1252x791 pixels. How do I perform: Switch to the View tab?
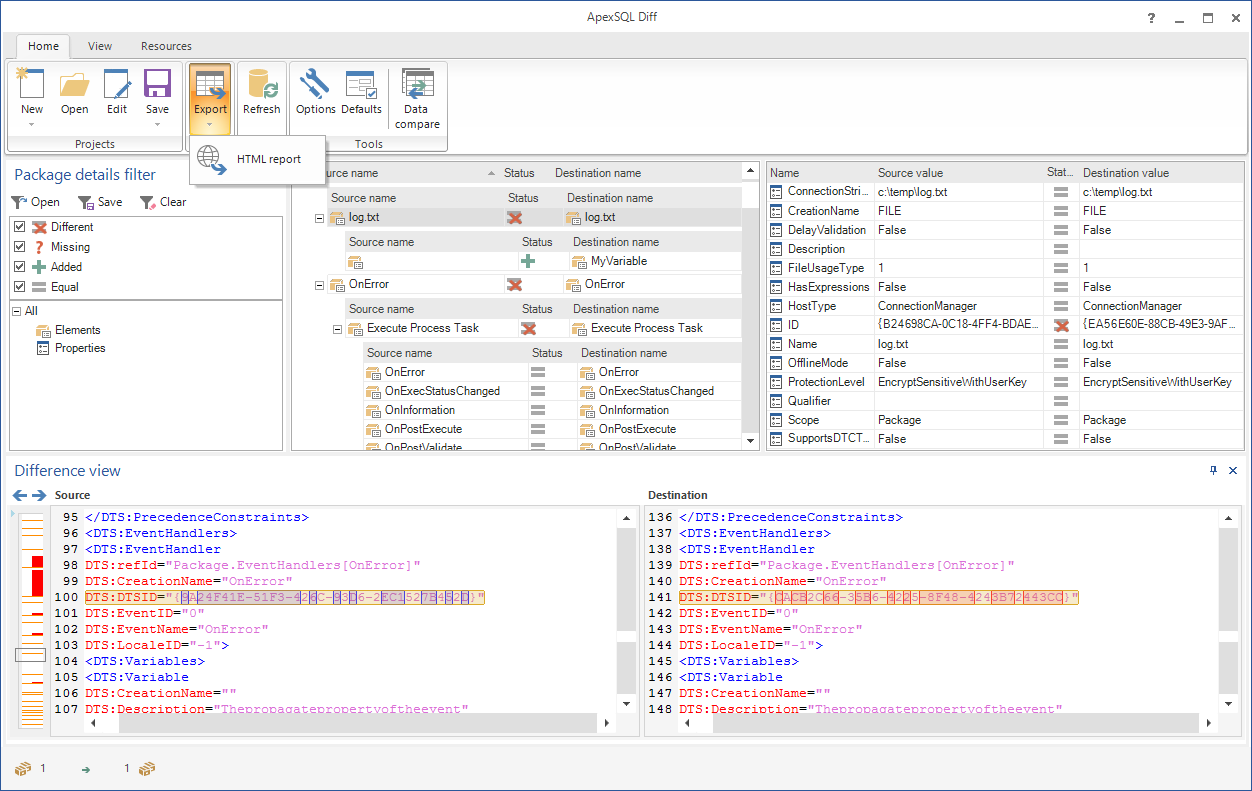100,46
